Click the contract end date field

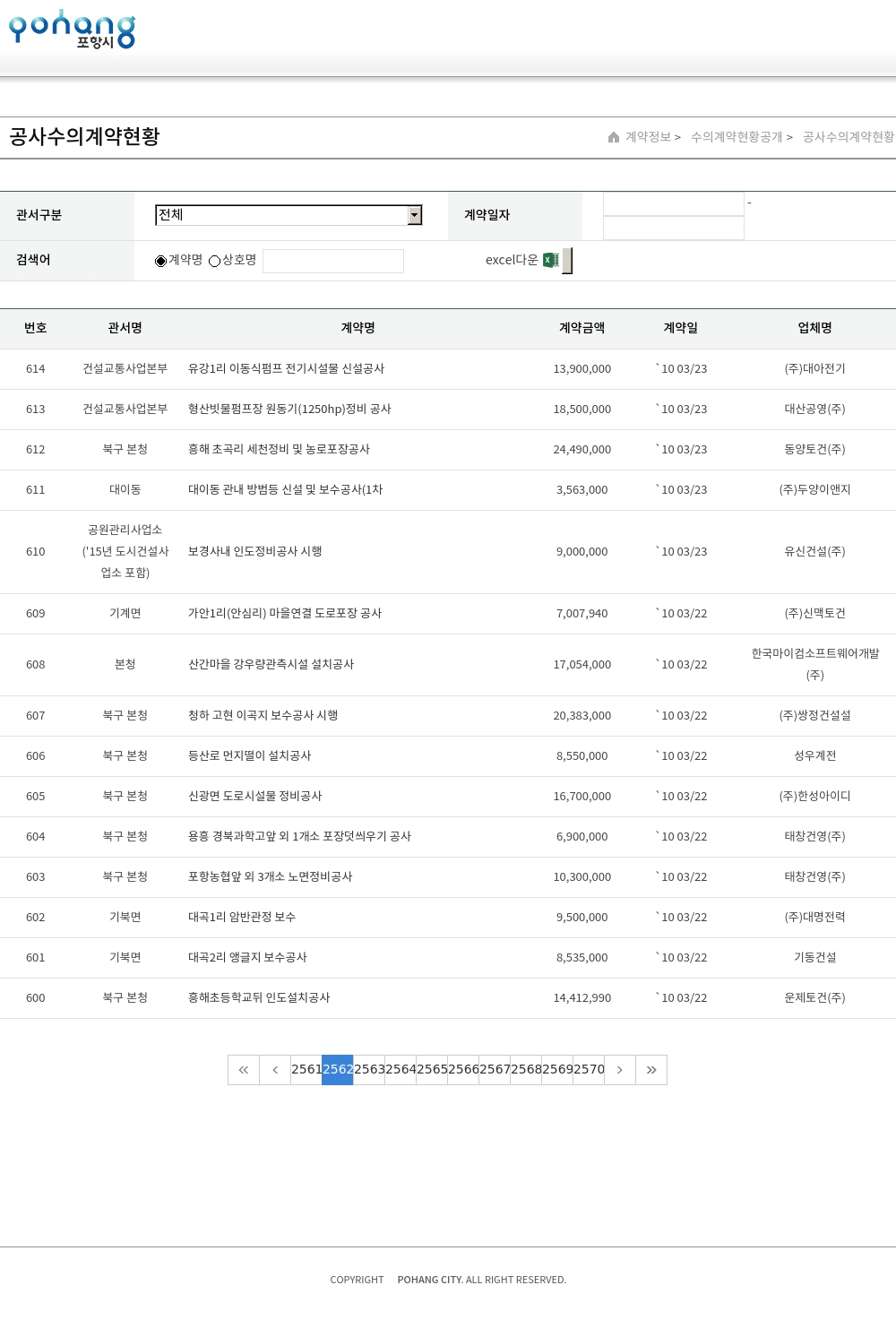(x=674, y=229)
